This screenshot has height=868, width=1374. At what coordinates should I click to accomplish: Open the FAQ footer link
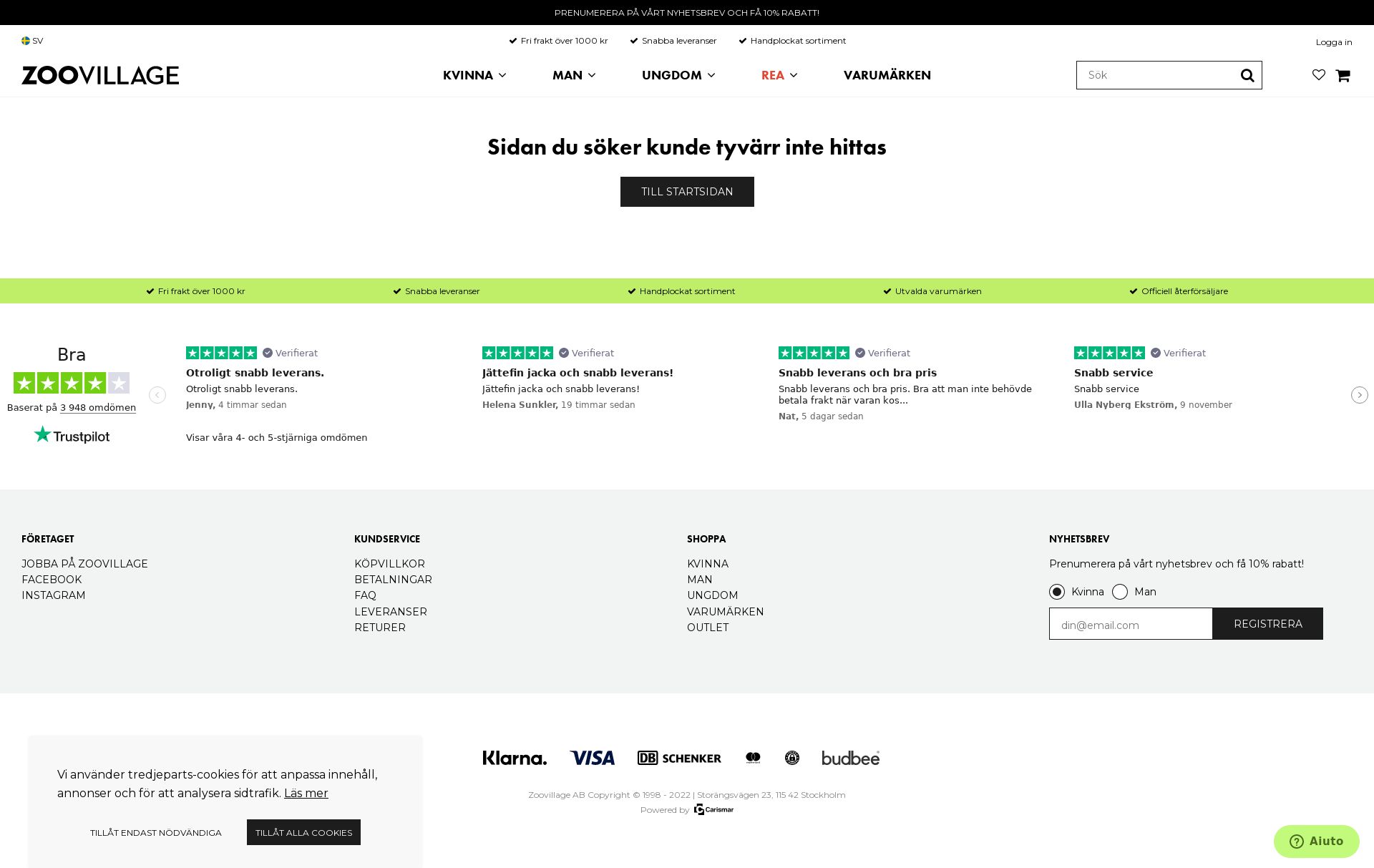[365, 595]
